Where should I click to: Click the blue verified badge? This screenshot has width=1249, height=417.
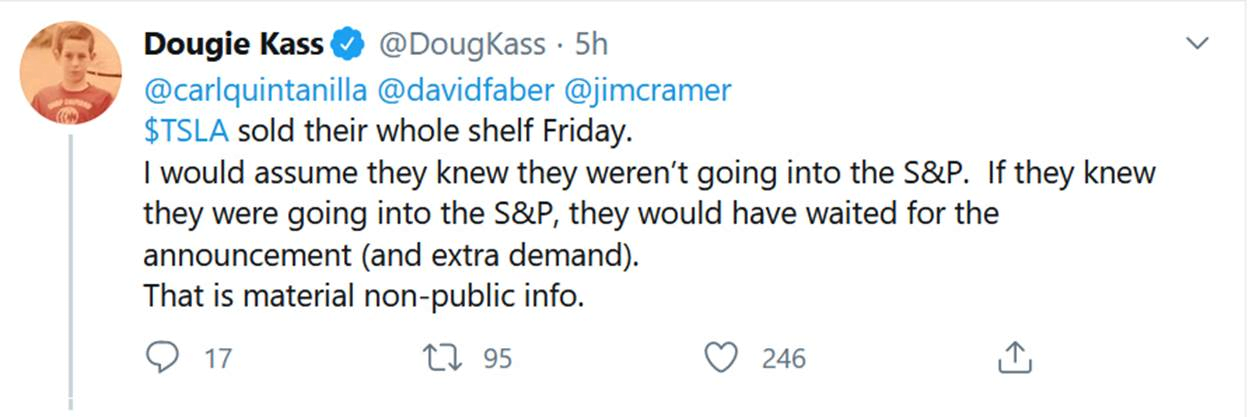[x=346, y=45]
